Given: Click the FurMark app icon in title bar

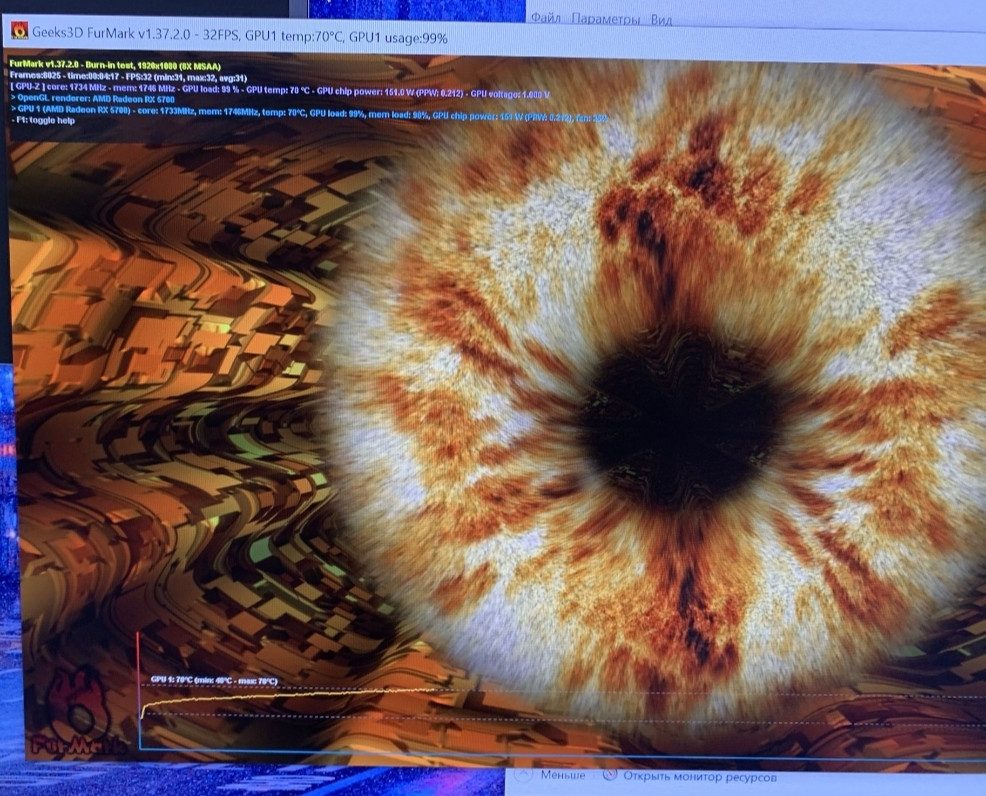Looking at the screenshot, I should [x=19, y=35].
